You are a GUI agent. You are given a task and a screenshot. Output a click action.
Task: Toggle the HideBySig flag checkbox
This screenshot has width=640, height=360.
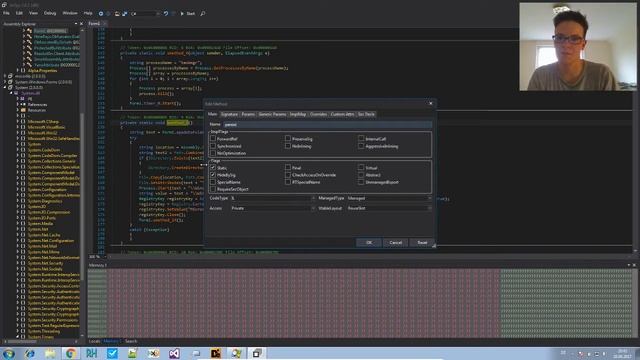[213, 175]
